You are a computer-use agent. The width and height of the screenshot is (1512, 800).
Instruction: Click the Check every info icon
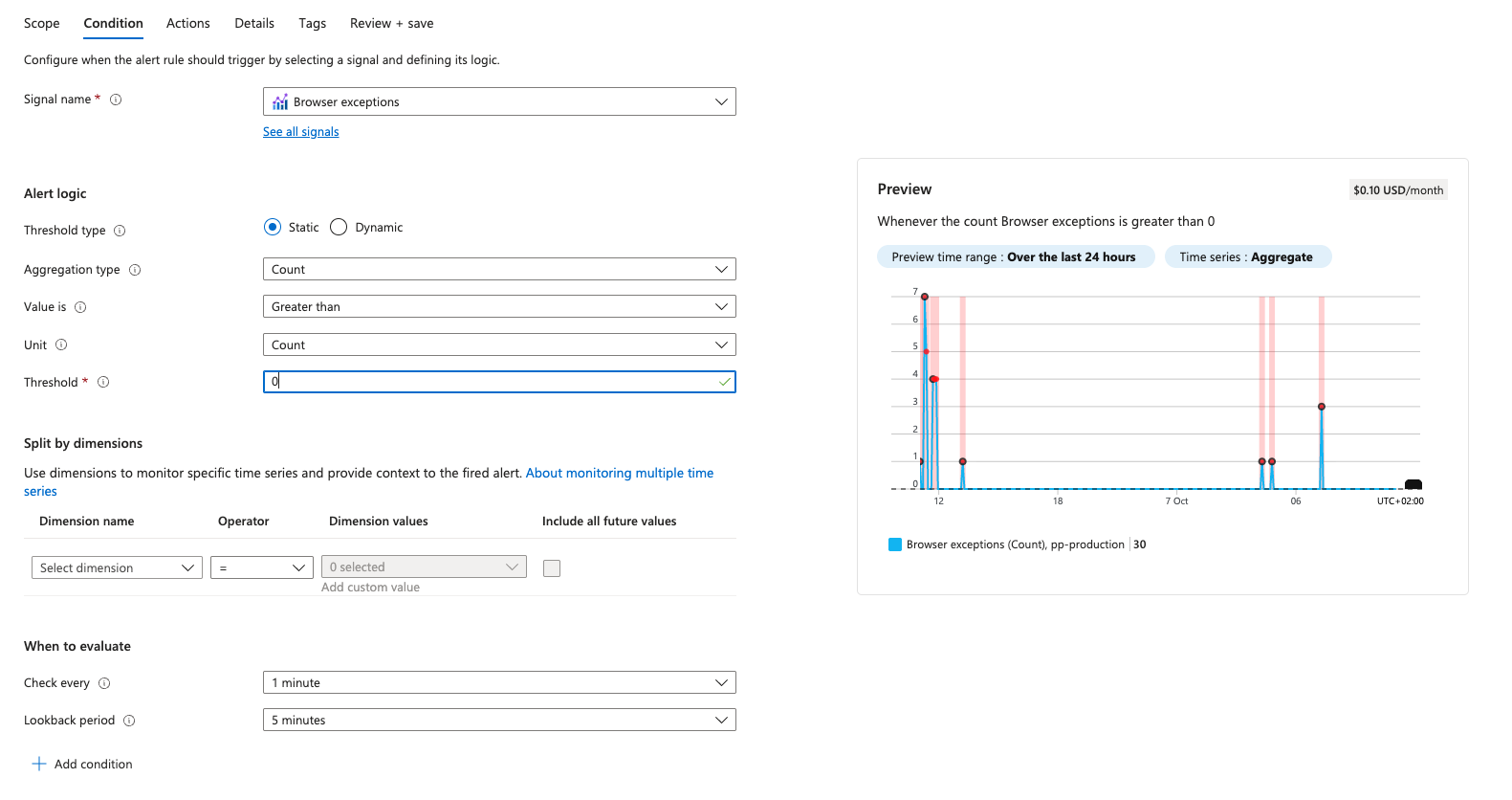pyautogui.click(x=104, y=683)
